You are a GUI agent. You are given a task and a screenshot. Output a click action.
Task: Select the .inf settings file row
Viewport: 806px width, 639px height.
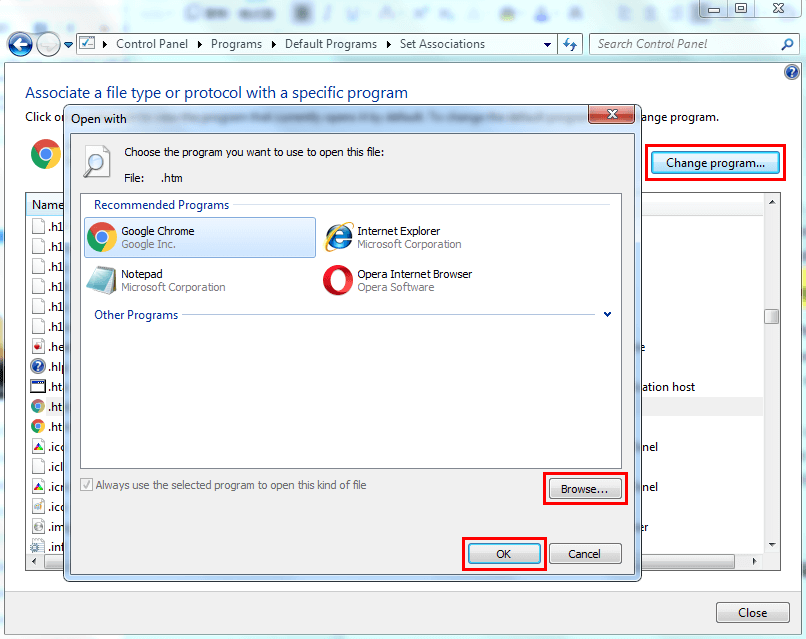(x=46, y=546)
